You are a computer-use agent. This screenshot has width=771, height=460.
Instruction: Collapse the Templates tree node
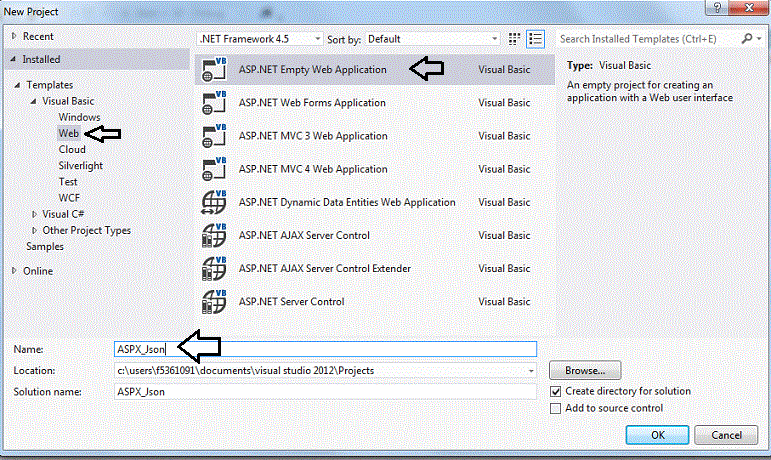click(x=17, y=85)
